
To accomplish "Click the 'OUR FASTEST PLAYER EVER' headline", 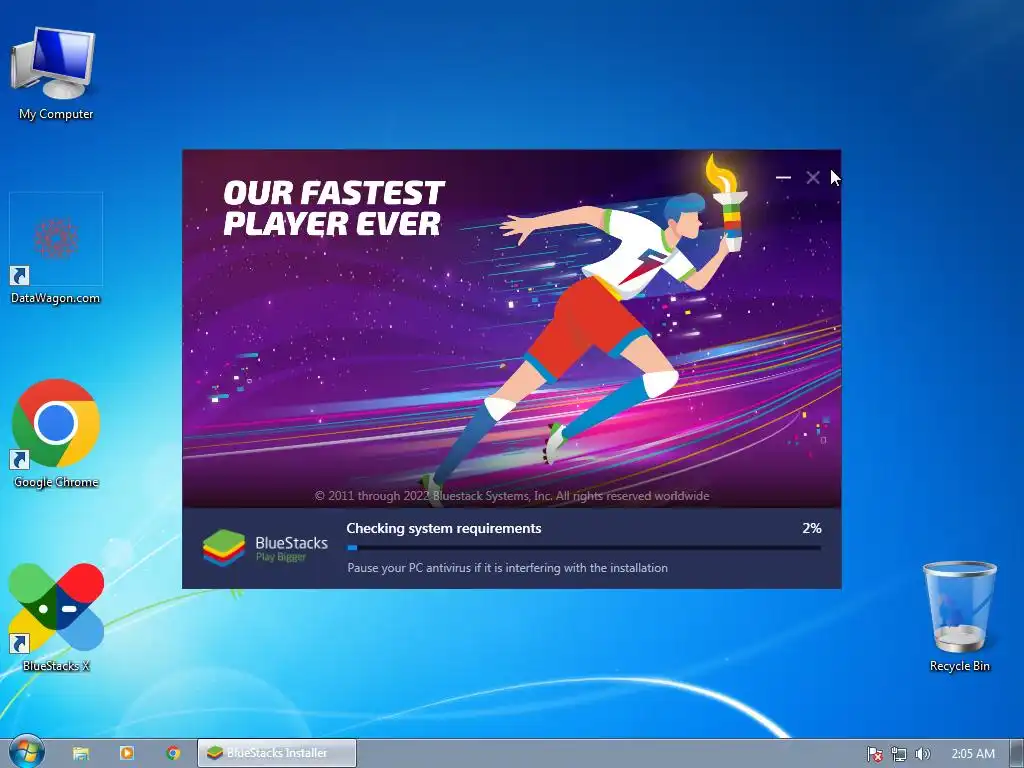I will [x=333, y=208].
